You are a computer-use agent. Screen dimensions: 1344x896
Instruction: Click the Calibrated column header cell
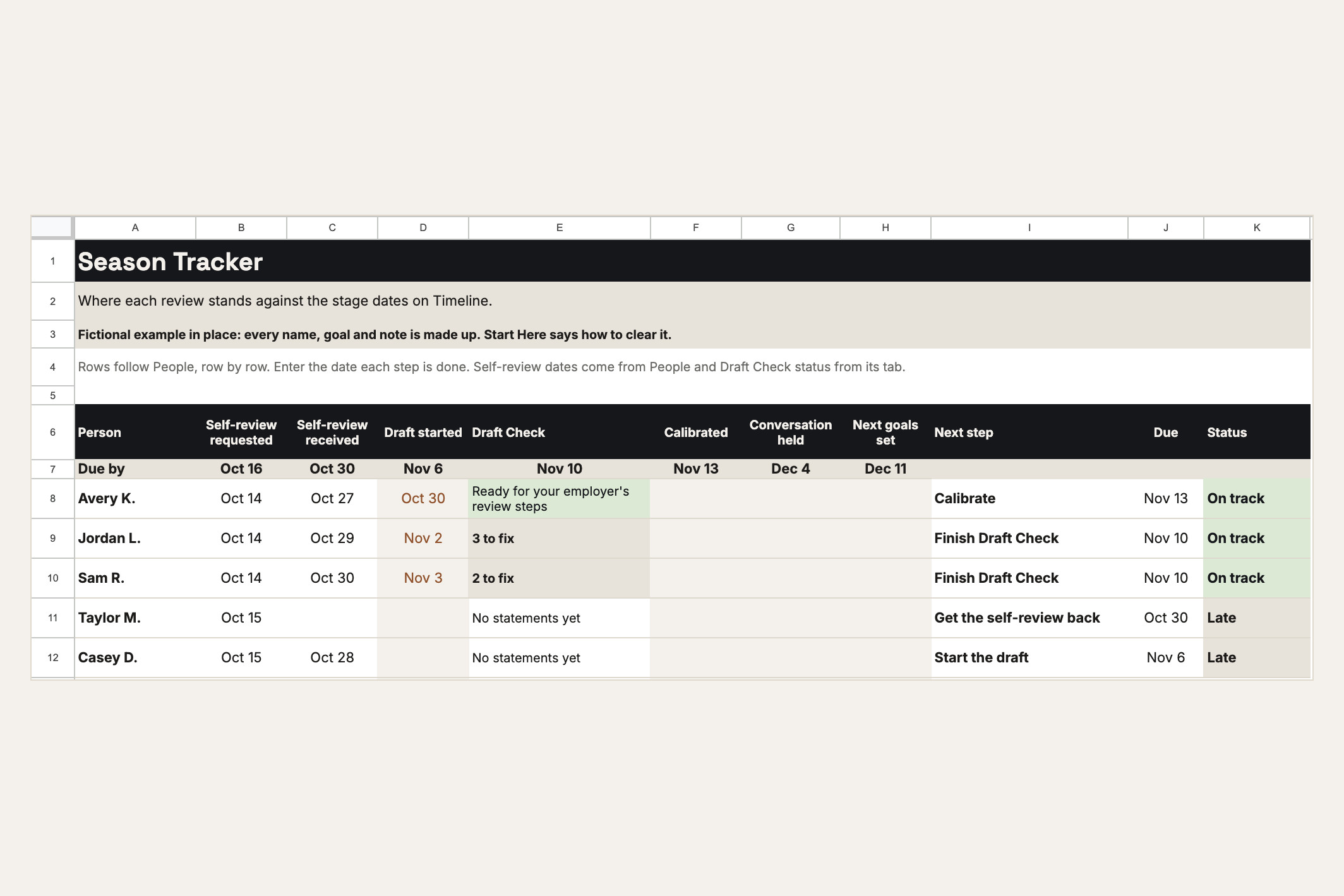(695, 432)
